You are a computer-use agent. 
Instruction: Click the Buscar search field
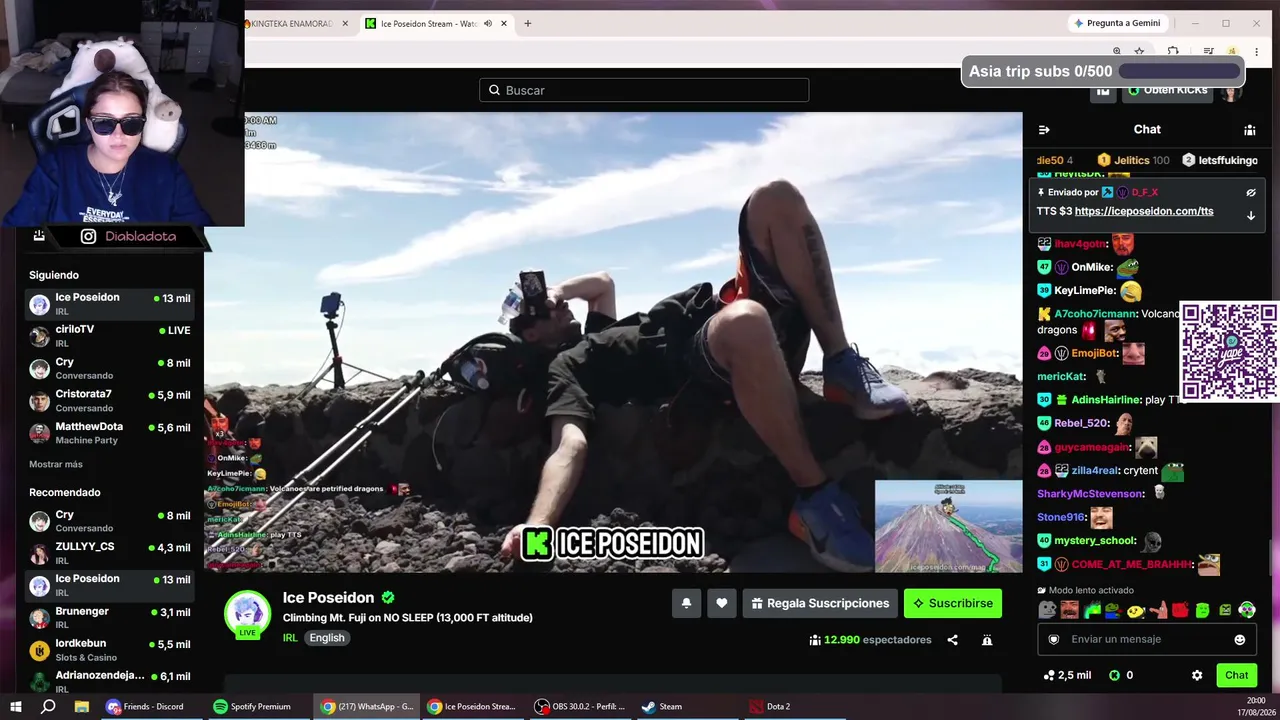click(644, 90)
